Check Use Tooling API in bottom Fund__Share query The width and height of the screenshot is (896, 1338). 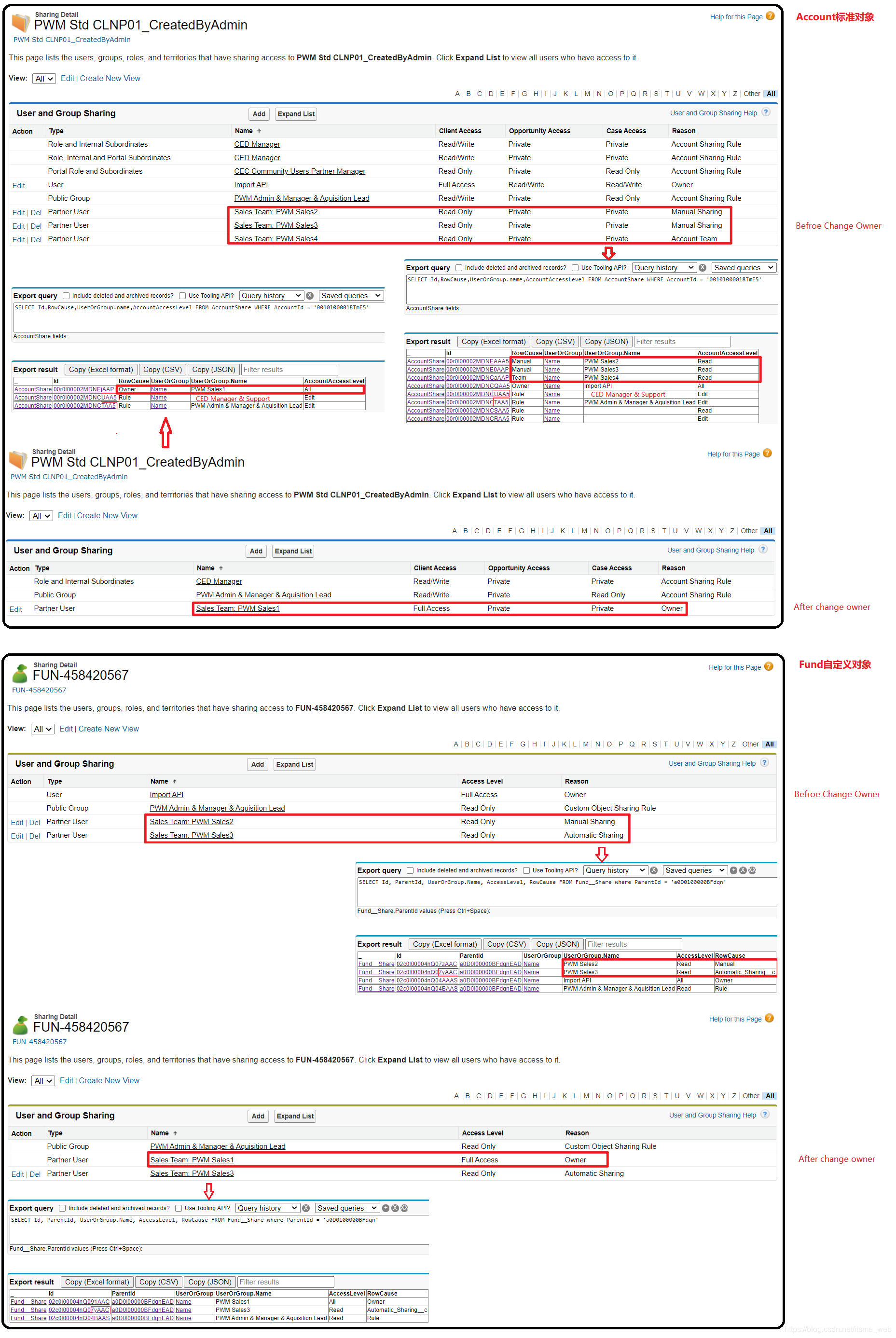pyautogui.click(x=179, y=1208)
